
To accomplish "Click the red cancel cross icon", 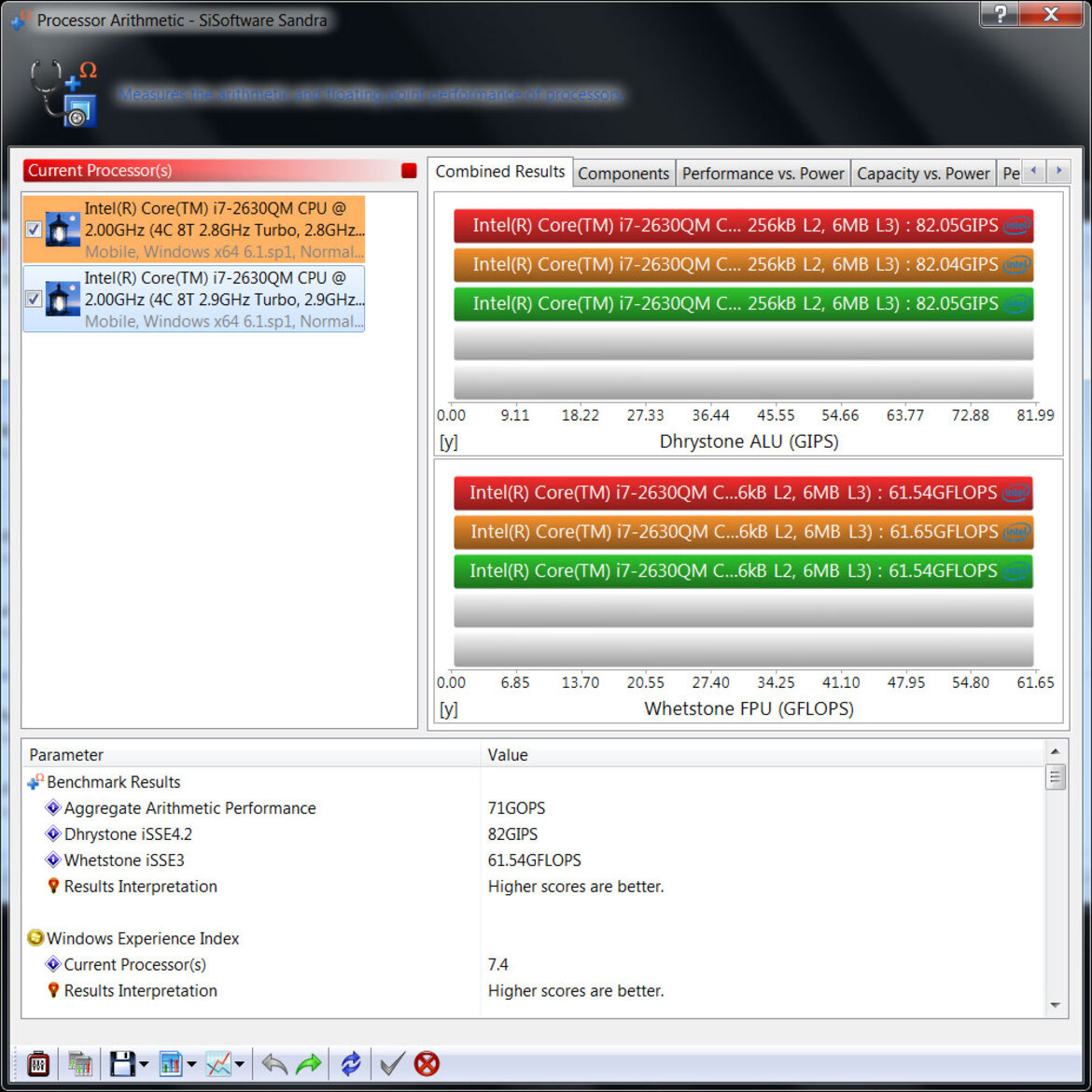I will (x=427, y=1063).
